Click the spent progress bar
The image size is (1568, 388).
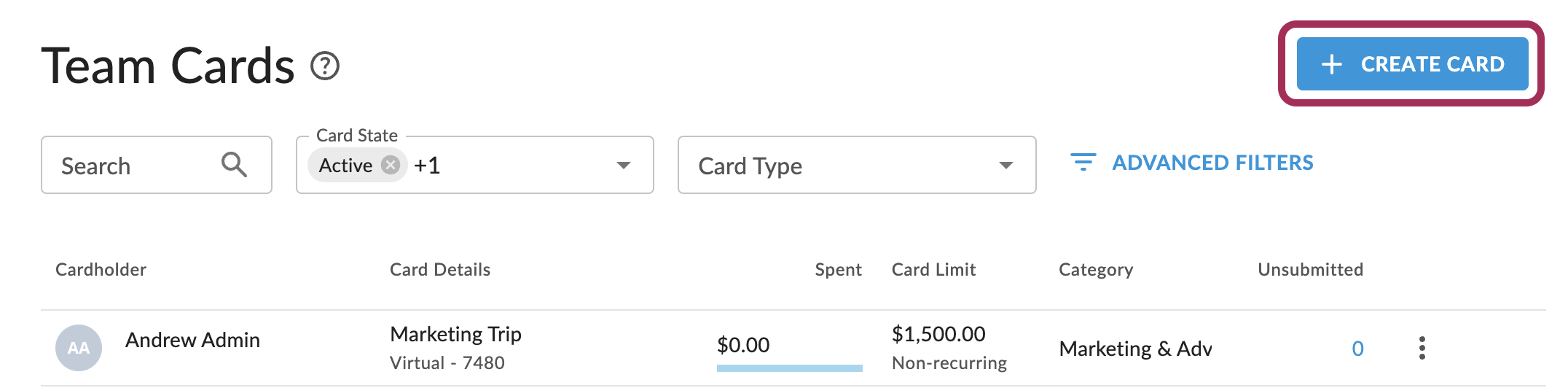point(789,368)
